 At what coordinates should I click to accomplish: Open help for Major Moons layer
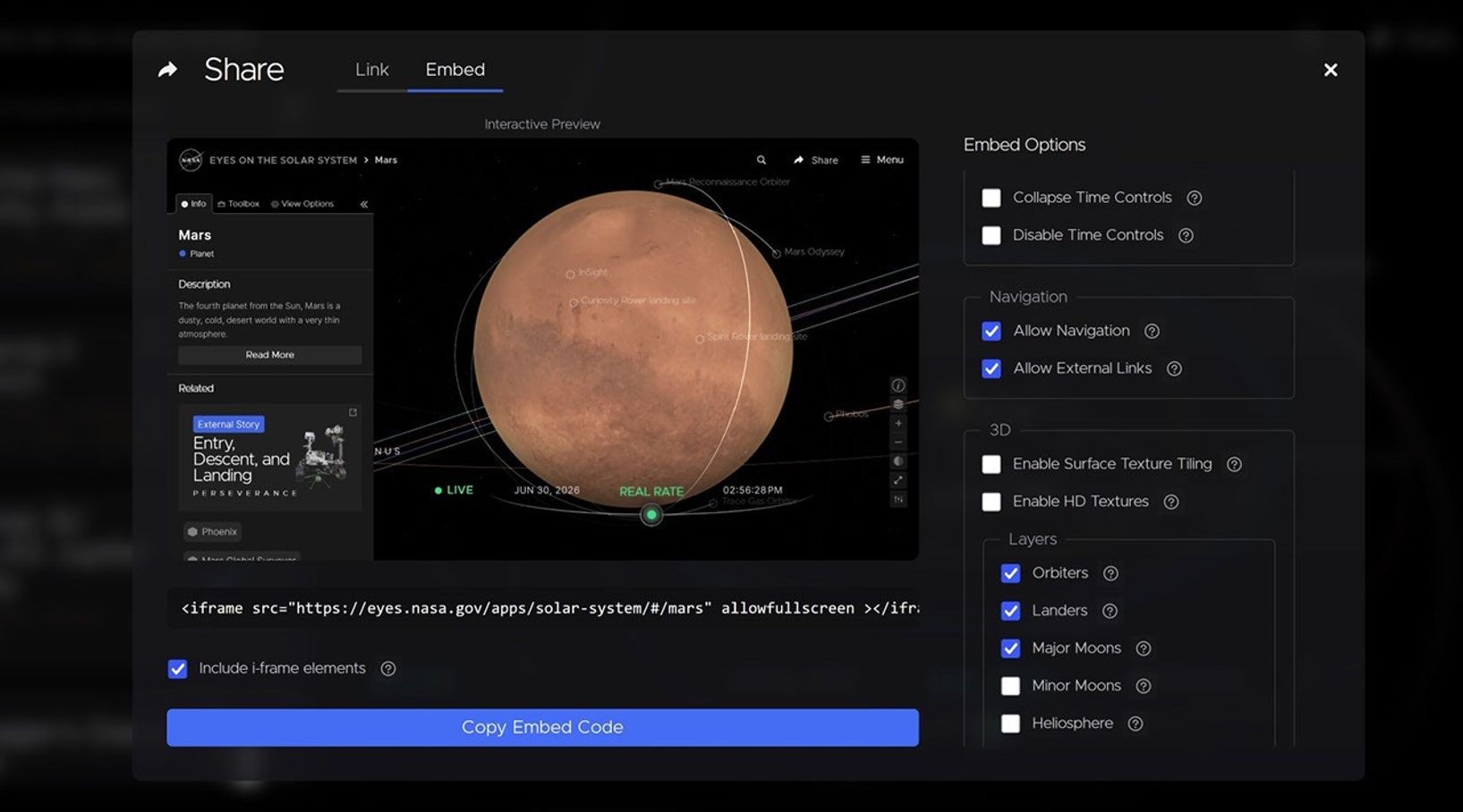1144,648
